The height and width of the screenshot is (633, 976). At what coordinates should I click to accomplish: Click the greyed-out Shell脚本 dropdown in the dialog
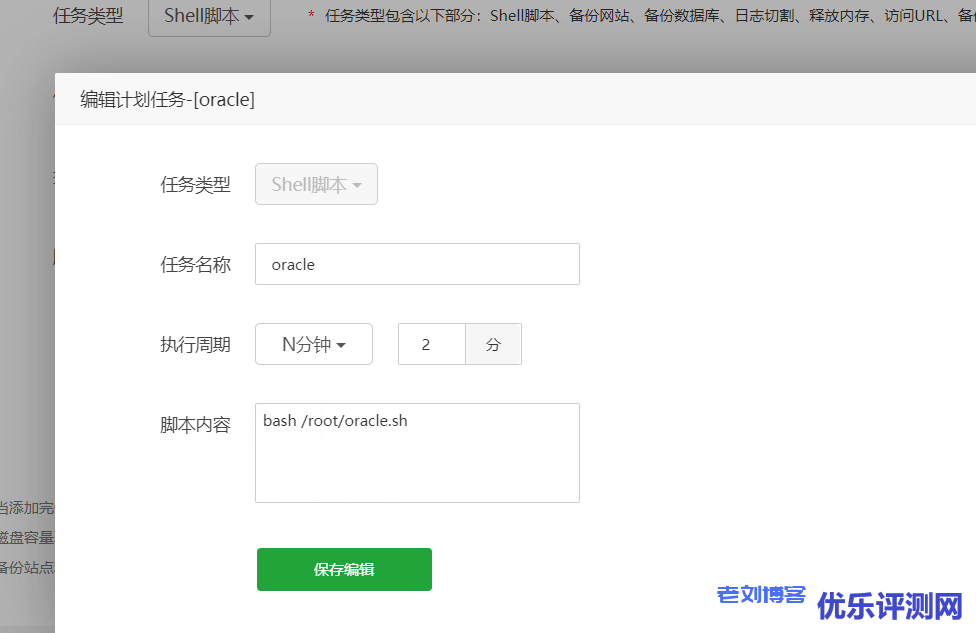pyautogui.click(x=316, y=184)
